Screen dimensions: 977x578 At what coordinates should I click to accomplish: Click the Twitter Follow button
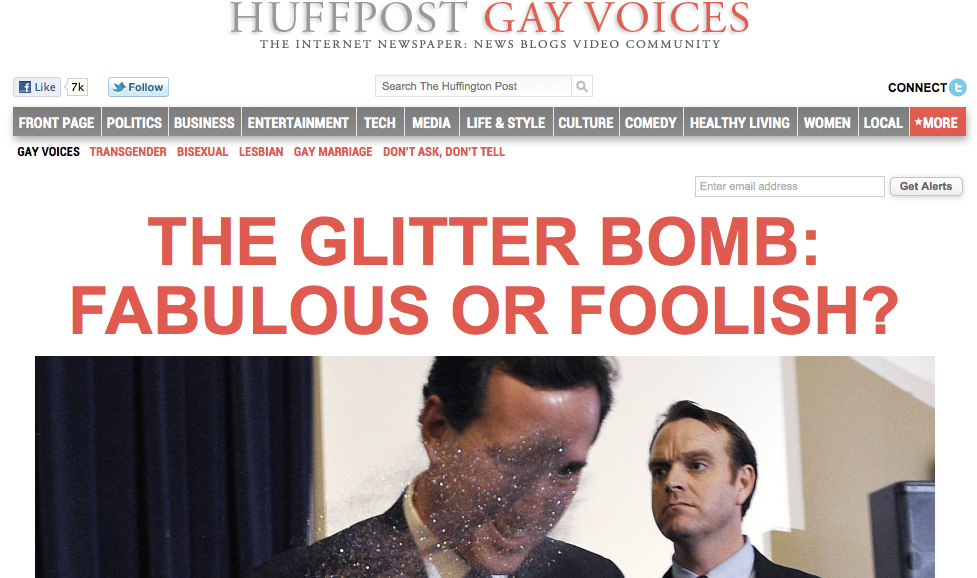pyautogui.click(x=138, y=87)
